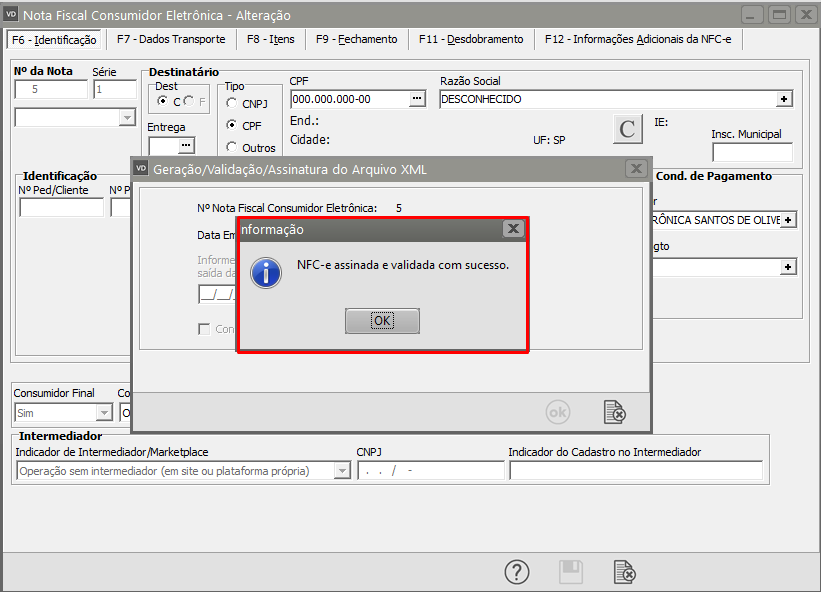821x592 pixels.
Task: Click Nº Ped/Cliente input field
Action: (x=62, y=208)
